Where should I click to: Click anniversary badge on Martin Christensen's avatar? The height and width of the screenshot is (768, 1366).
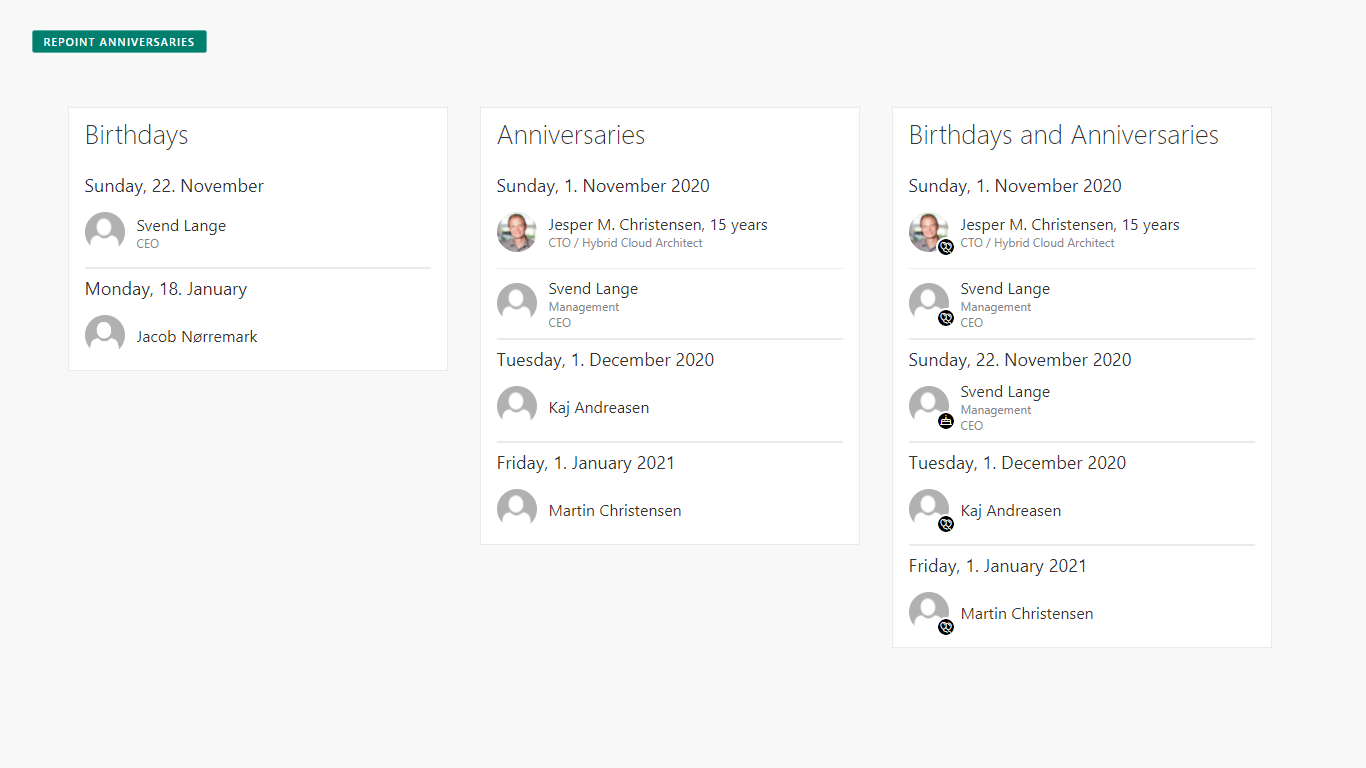click(946, 627)
